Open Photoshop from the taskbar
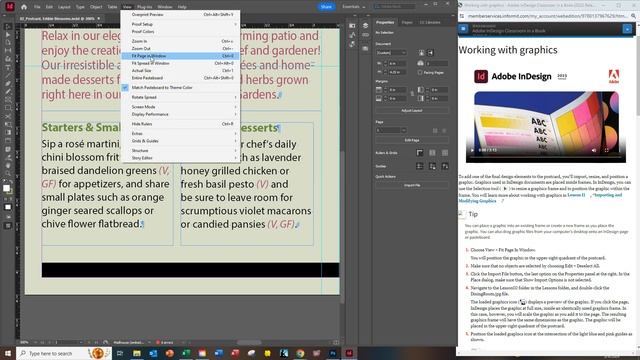The width and height of the screenshot is (640, 360). (x=333, y=353)
